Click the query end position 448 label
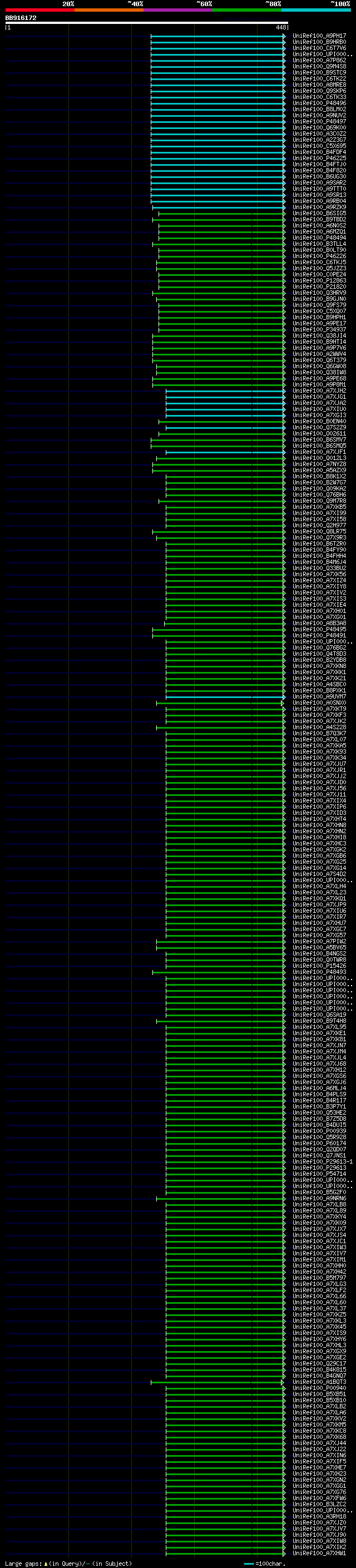356x1568 pixels. [x=280, y=27]
